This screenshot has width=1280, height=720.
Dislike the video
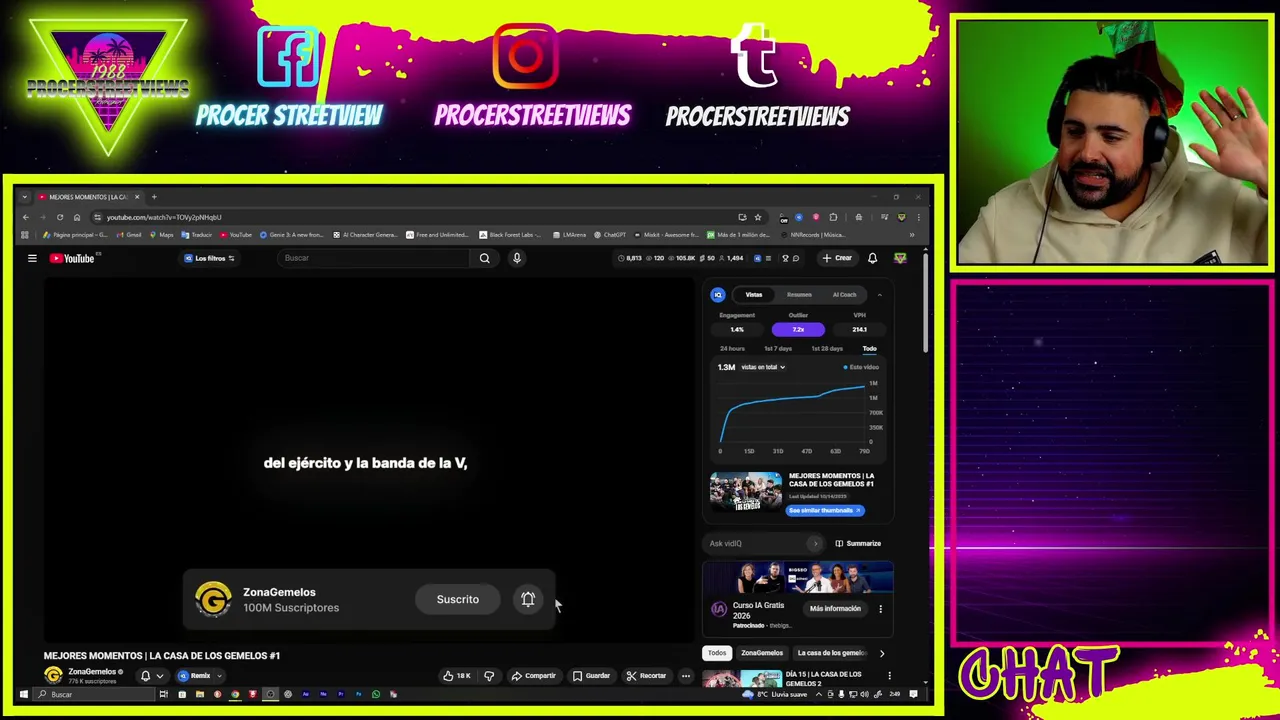pyautogui.click(x=489, y=676)
